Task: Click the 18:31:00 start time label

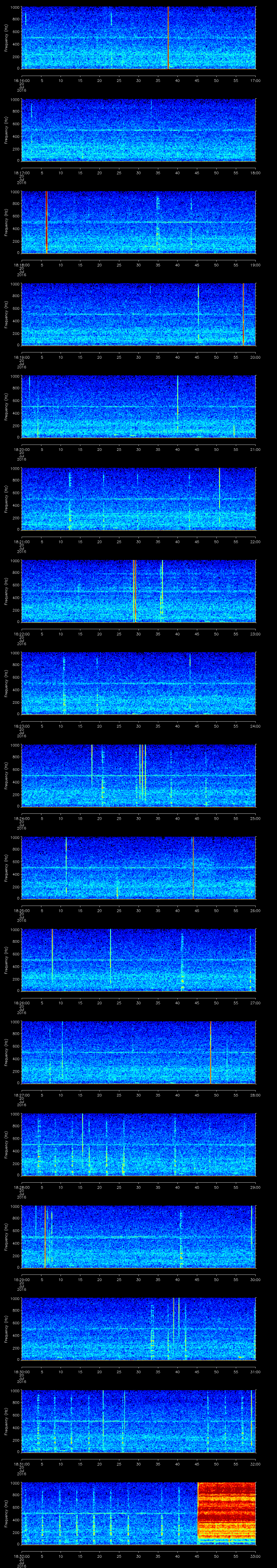Action: pyautogui.click(x=22, y=1464)
